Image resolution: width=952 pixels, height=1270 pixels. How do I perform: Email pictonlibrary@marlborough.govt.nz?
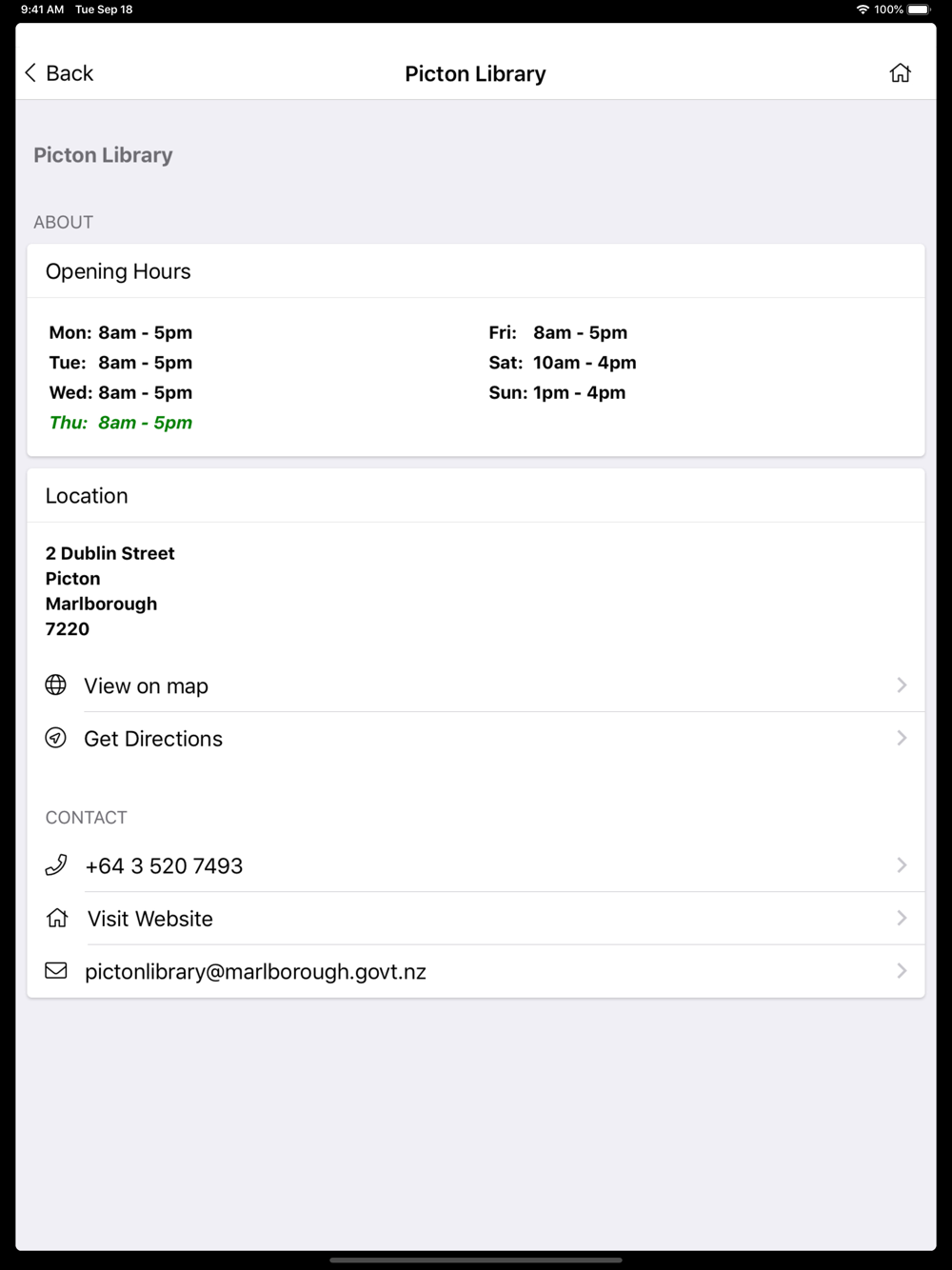tap(476, 971)
